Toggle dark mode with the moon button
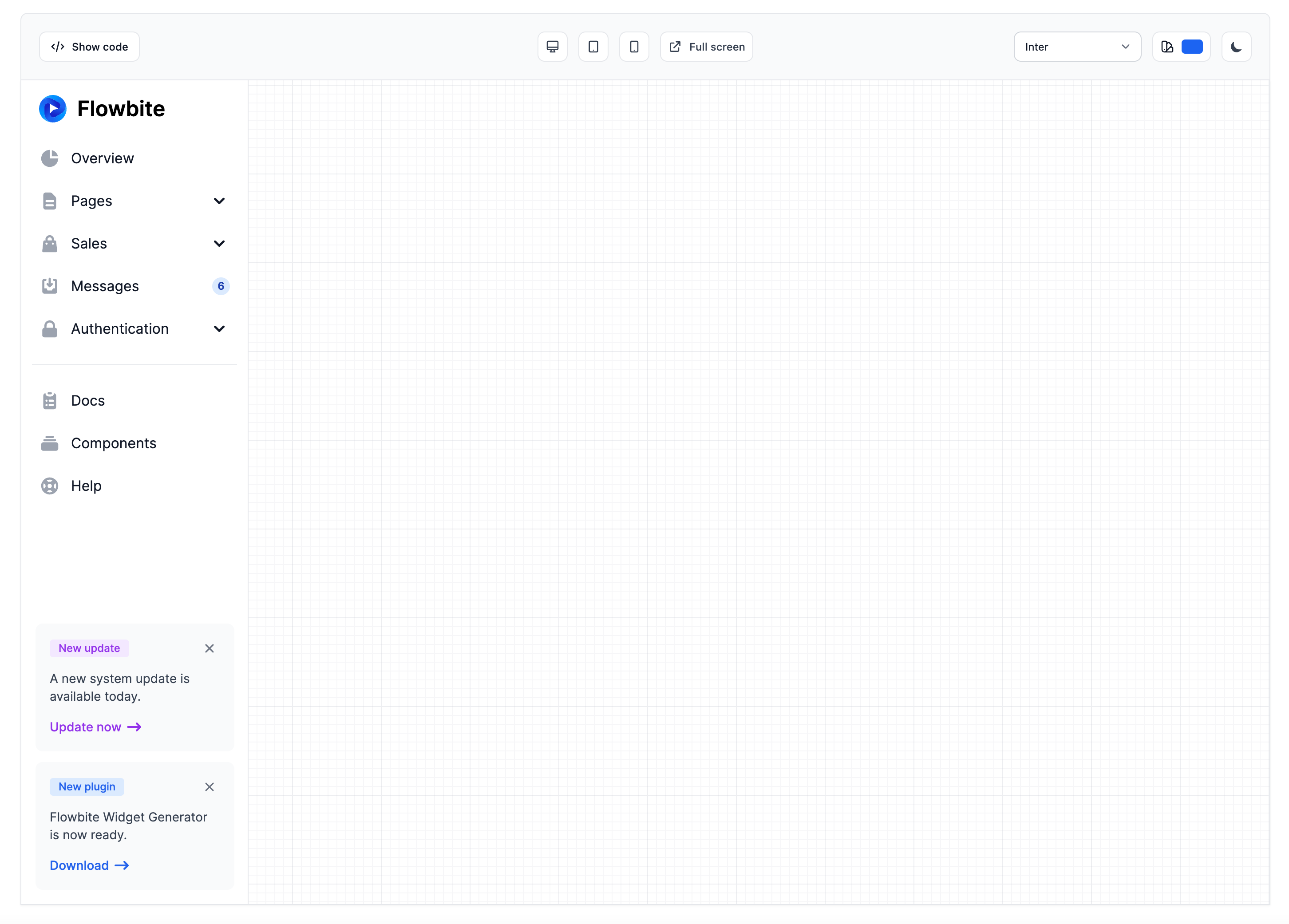Image resolution: width=1289 pixels, height=924 pixels. pos(1236,47)
